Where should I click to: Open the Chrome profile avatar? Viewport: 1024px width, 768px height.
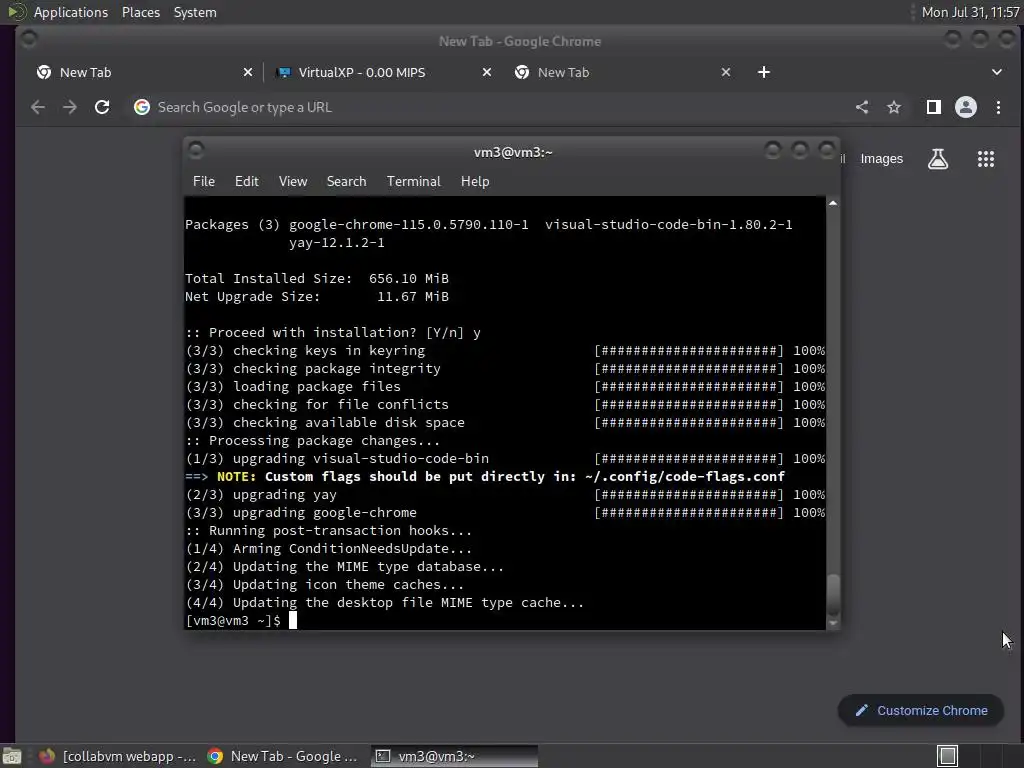[966, 107]
